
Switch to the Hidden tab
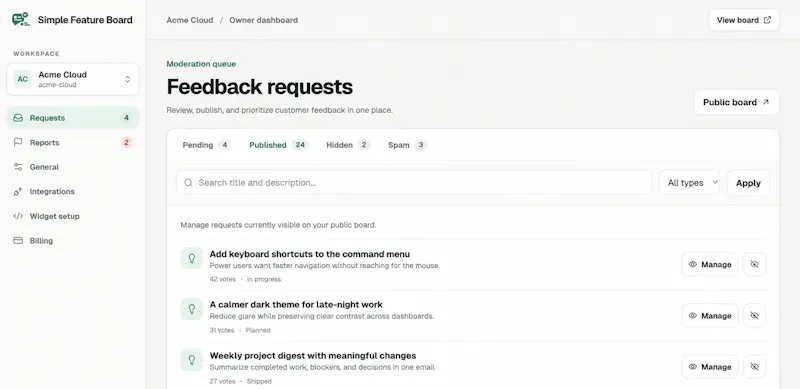click(348, 145)
